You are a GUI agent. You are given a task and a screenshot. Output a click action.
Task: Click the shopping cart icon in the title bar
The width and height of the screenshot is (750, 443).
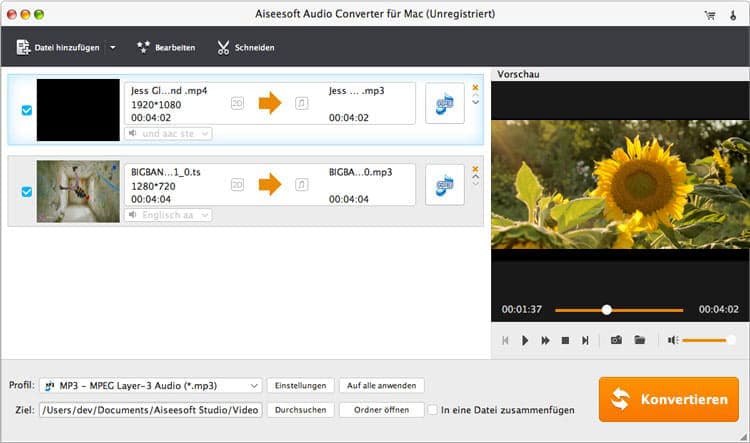click(x=710, y=15)
